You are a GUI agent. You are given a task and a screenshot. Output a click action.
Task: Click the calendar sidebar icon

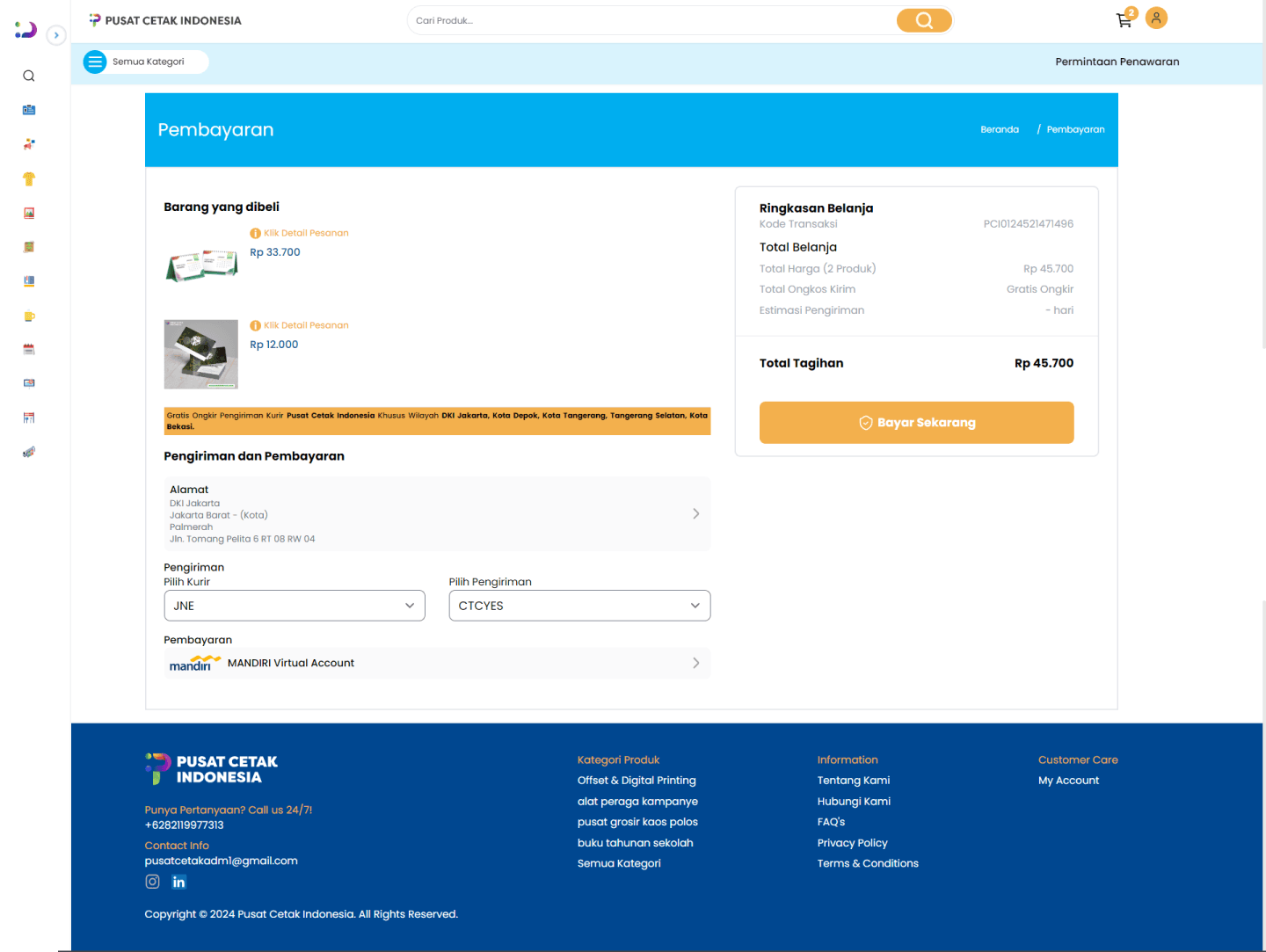29,350
